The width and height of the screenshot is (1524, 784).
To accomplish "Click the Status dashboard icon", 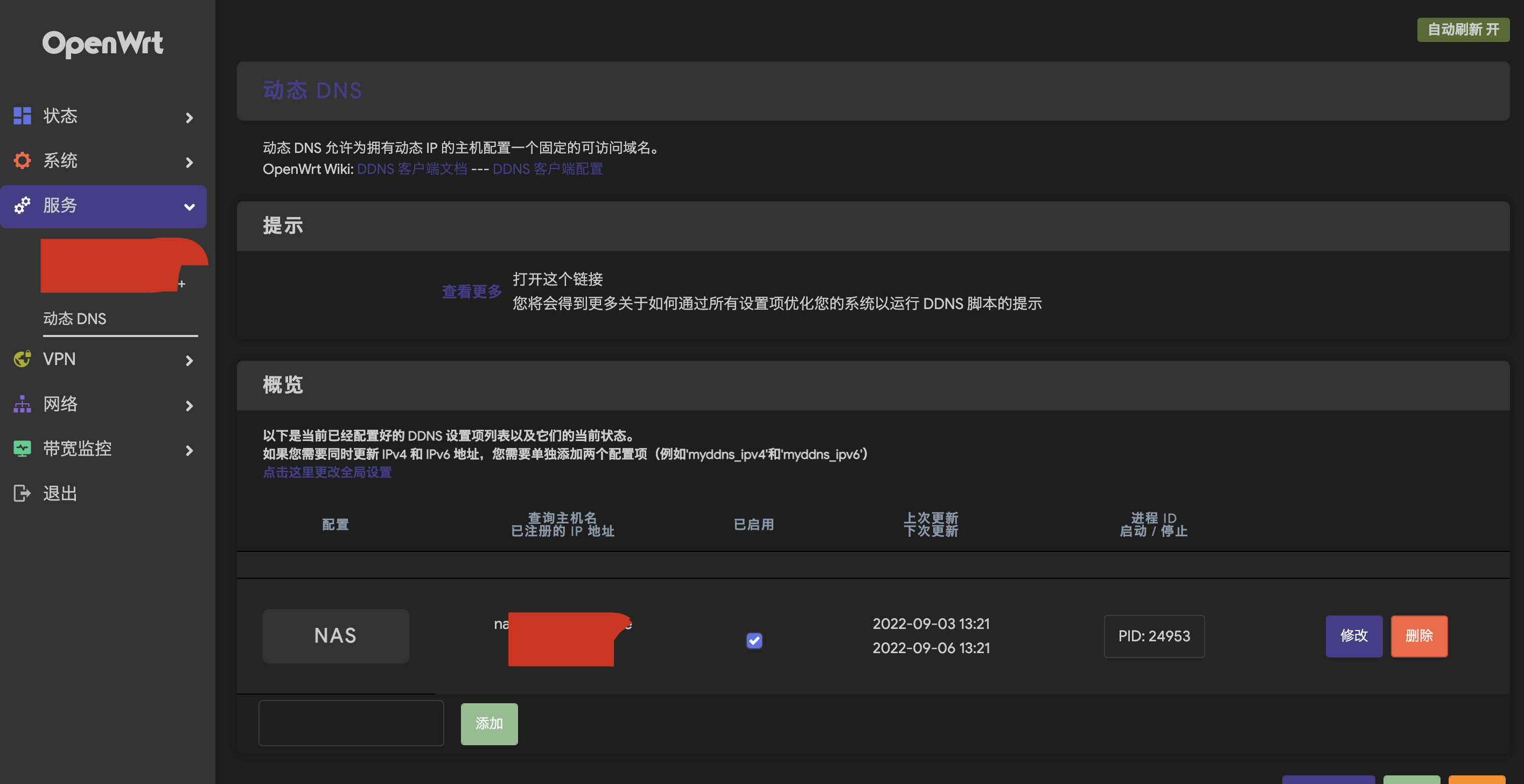I will 22,116.
